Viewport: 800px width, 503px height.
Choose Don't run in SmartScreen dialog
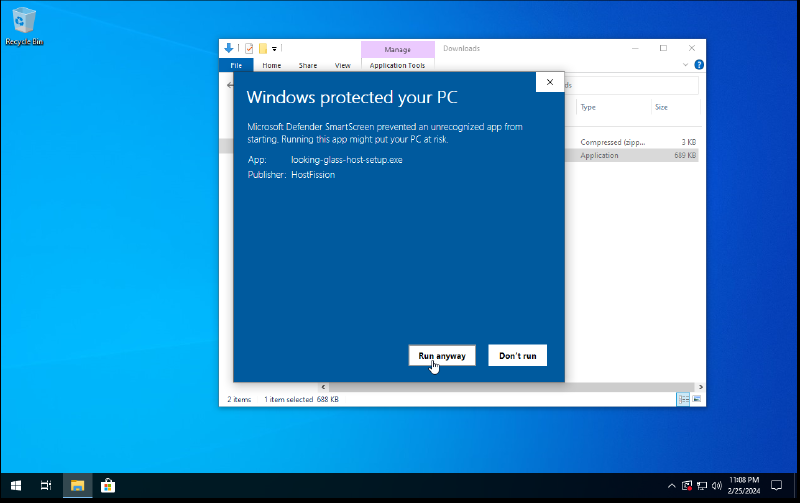pyautogui.click(x=517, y=356)
